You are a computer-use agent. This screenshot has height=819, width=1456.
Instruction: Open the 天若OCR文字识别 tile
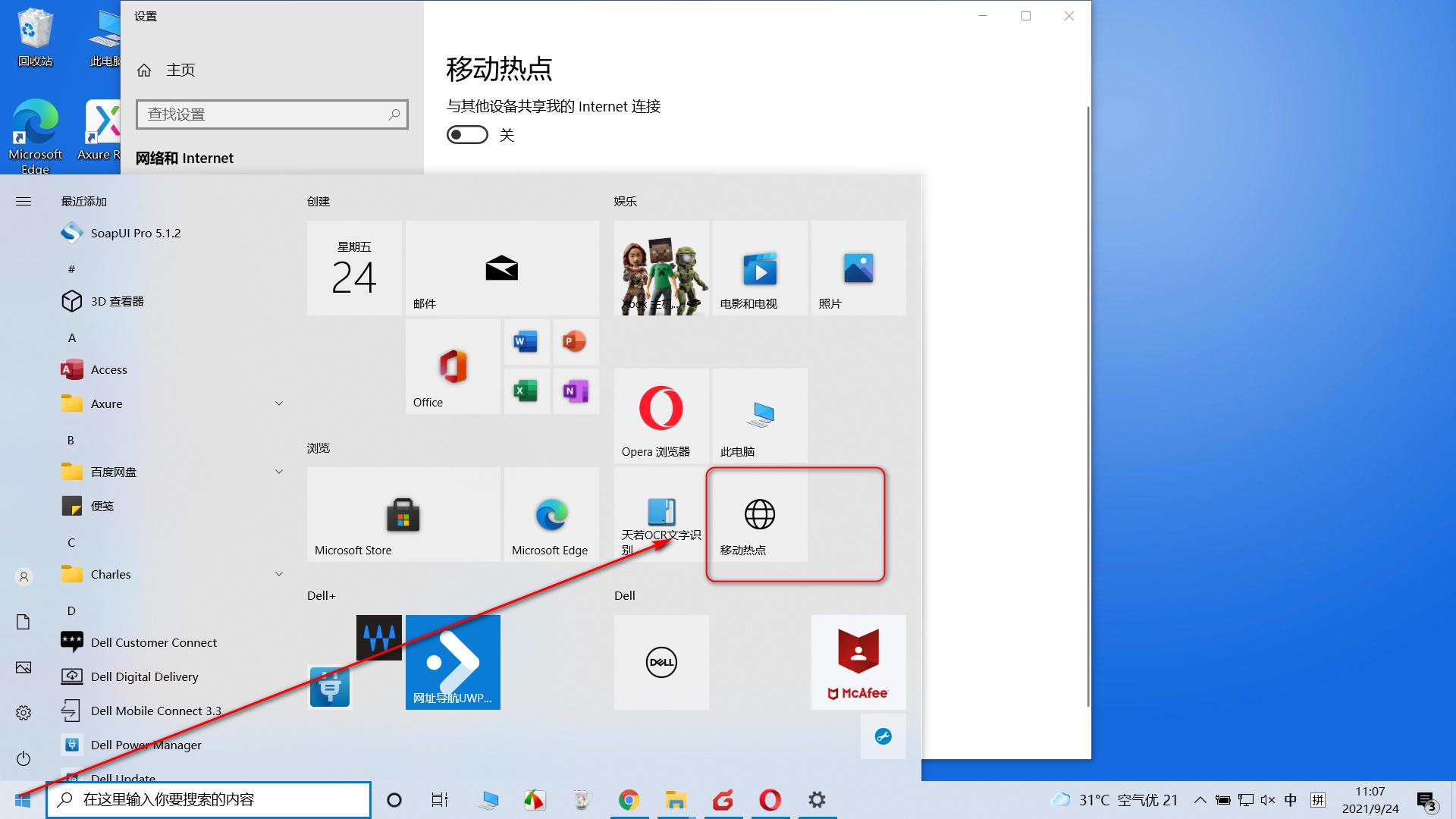click(661, 514)
